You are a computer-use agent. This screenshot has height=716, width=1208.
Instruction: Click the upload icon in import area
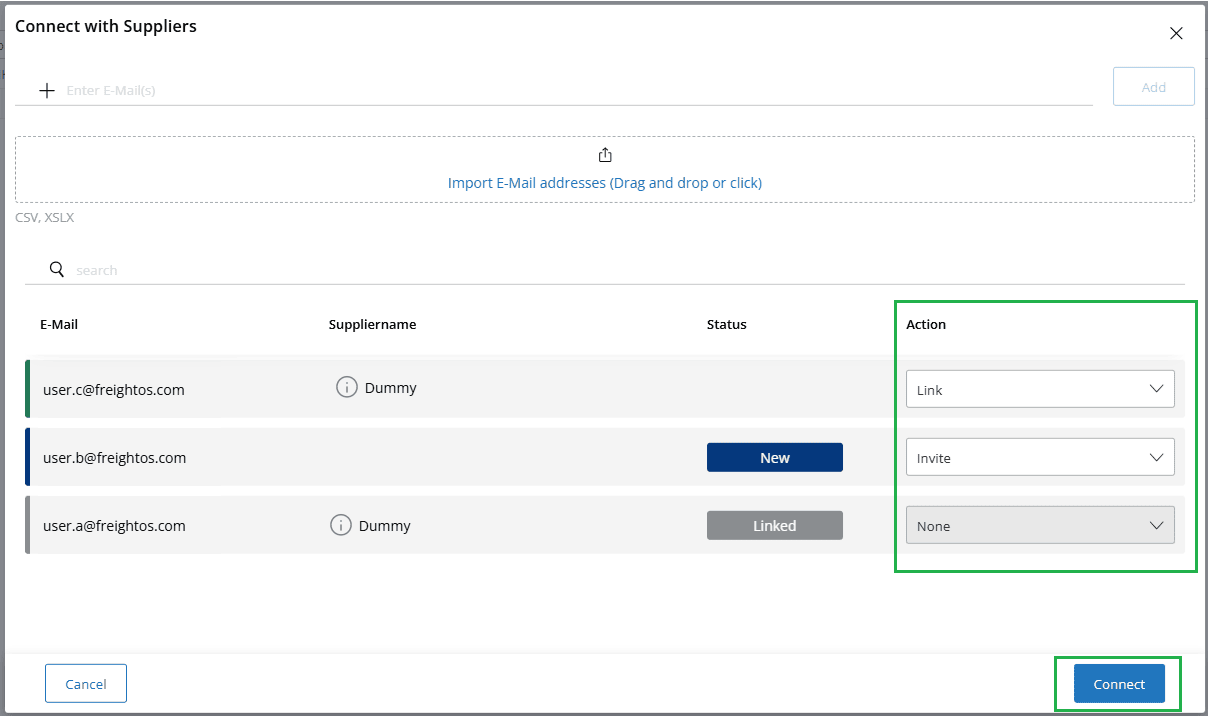click(x=605, y=155)
